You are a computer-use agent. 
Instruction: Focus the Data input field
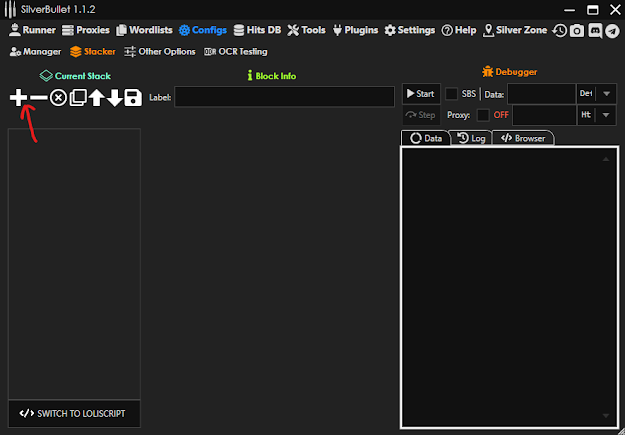(541, 94)
